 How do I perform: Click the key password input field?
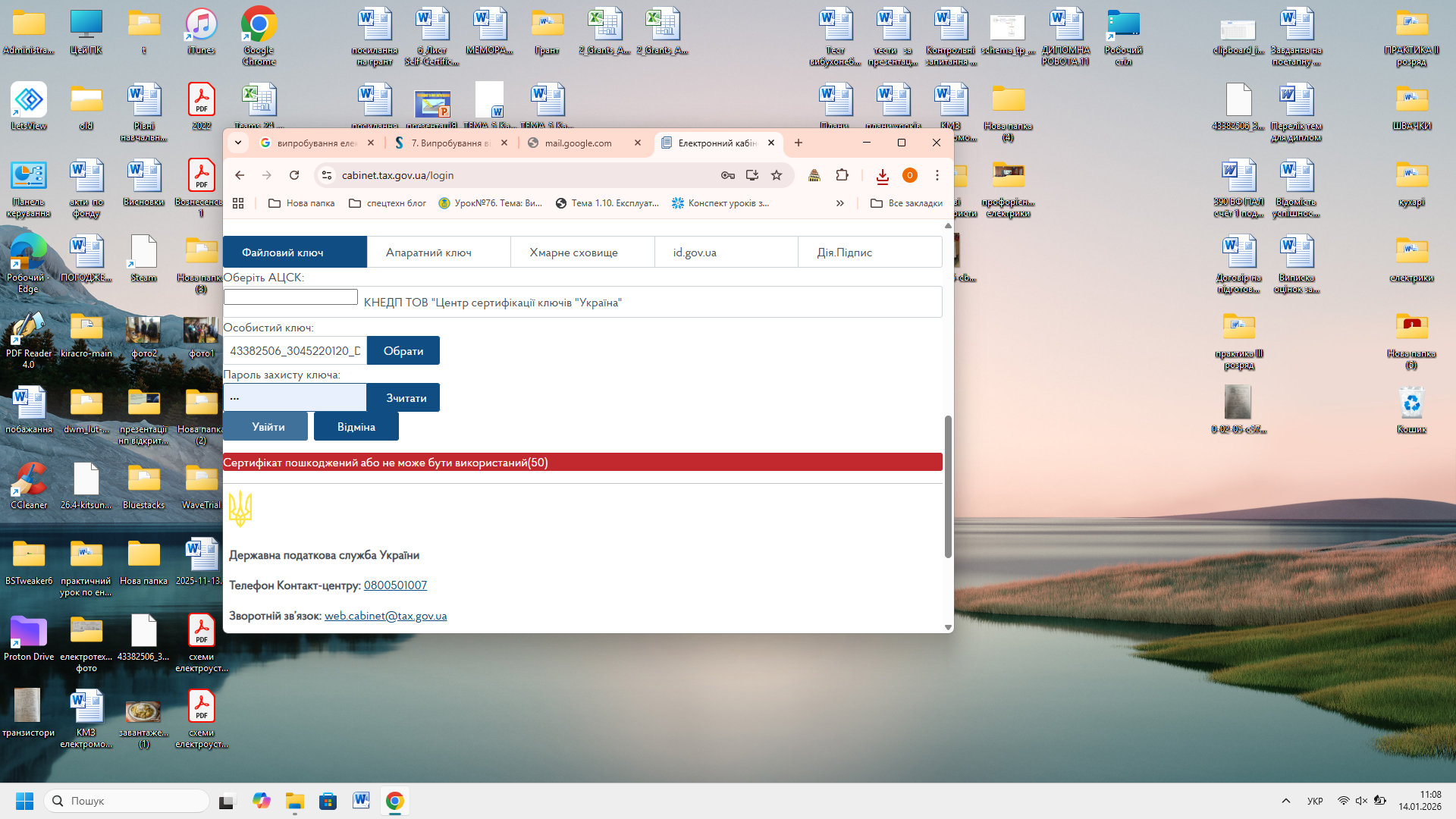pos(295,397)
